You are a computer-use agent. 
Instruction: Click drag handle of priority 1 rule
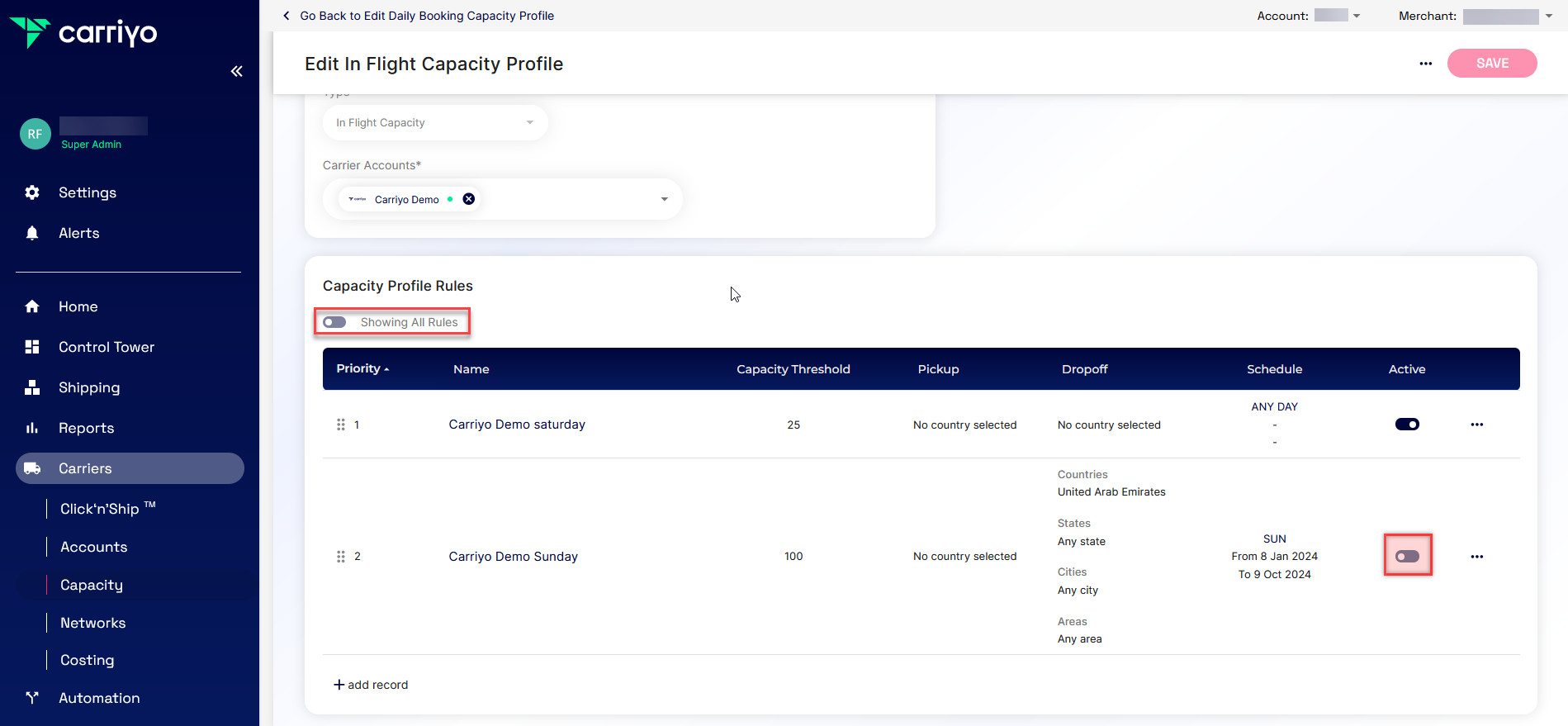click(340, 425)
